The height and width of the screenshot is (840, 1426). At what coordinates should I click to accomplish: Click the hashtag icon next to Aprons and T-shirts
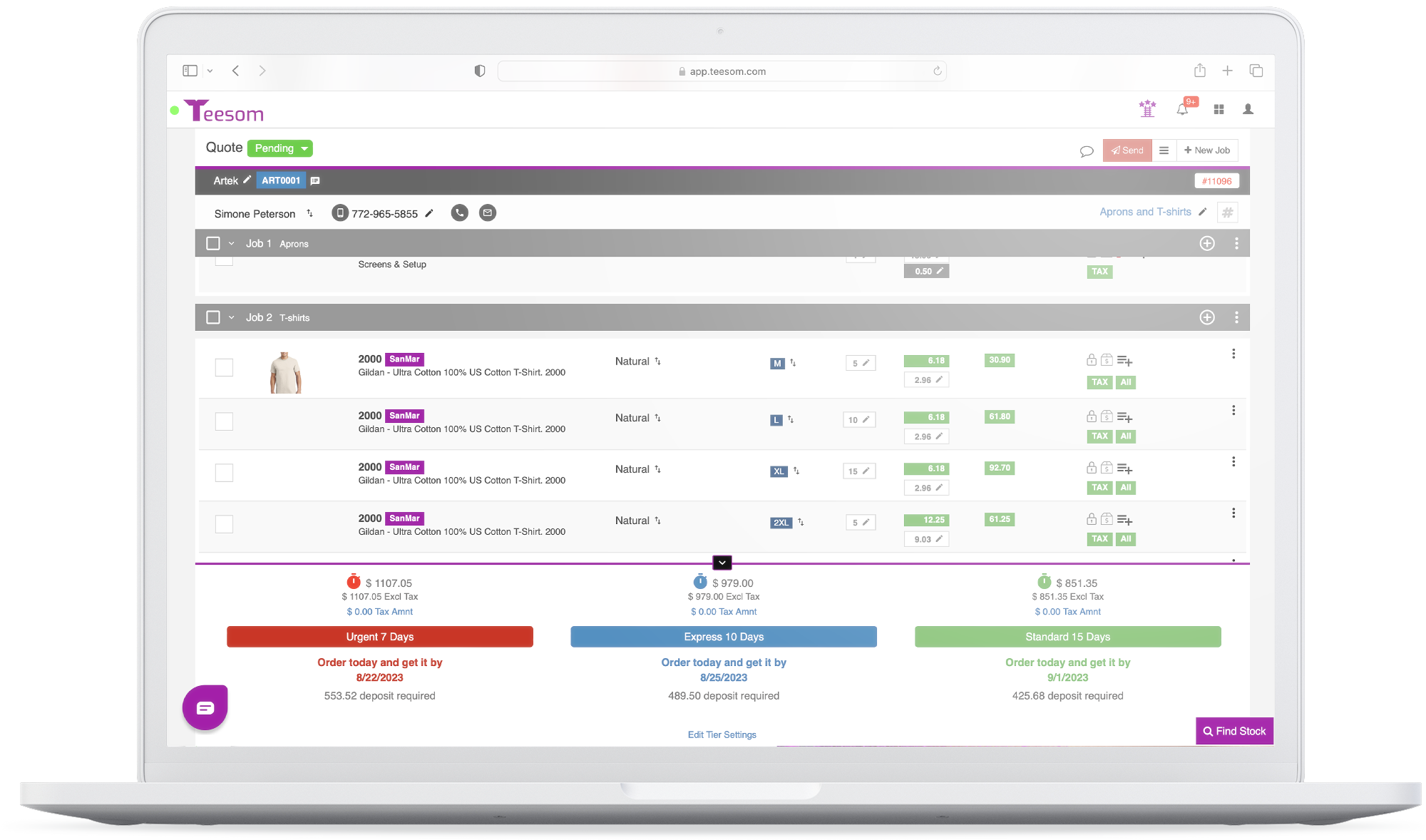point(1227,212)
